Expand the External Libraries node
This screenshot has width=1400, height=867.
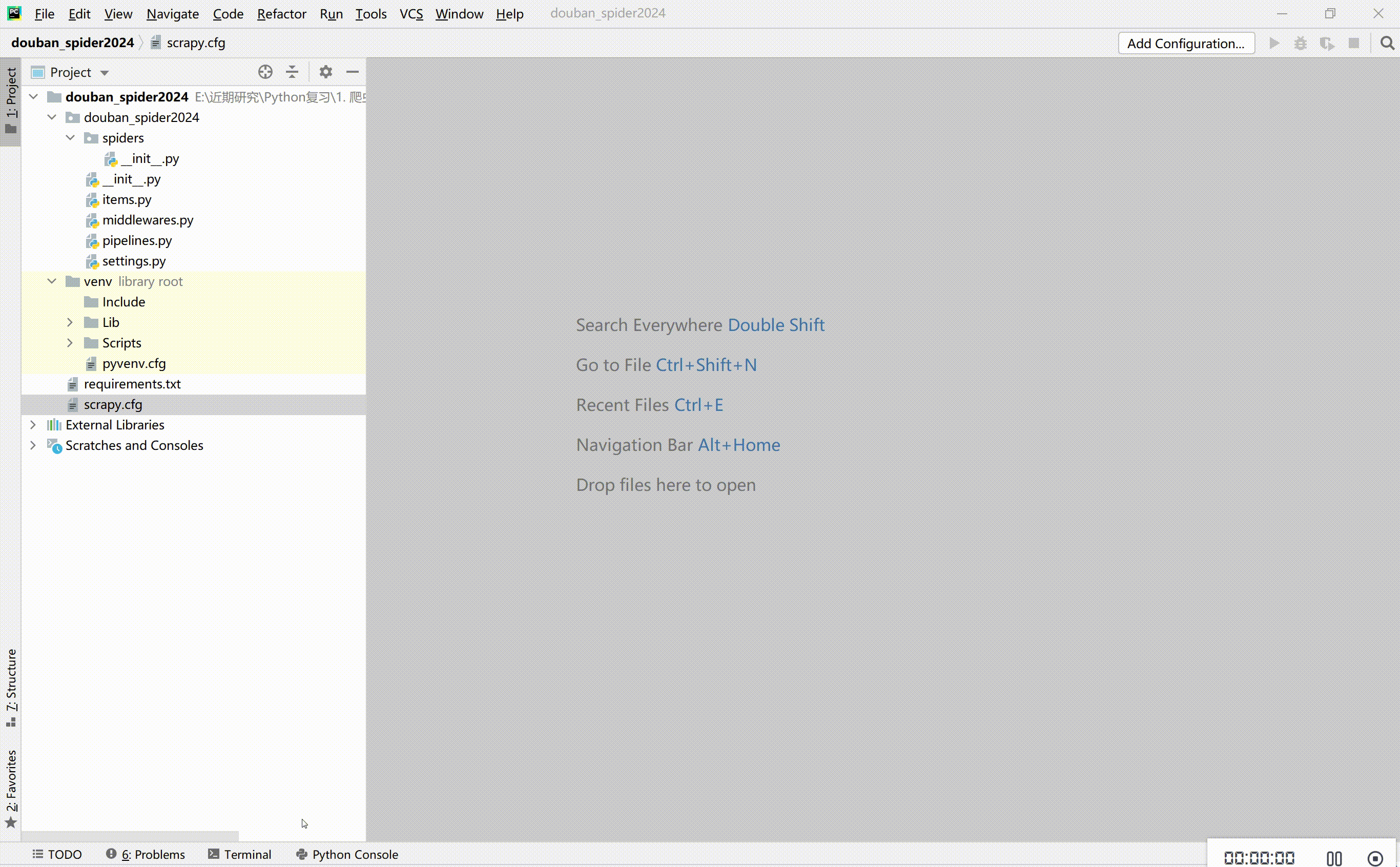point(33,425)
